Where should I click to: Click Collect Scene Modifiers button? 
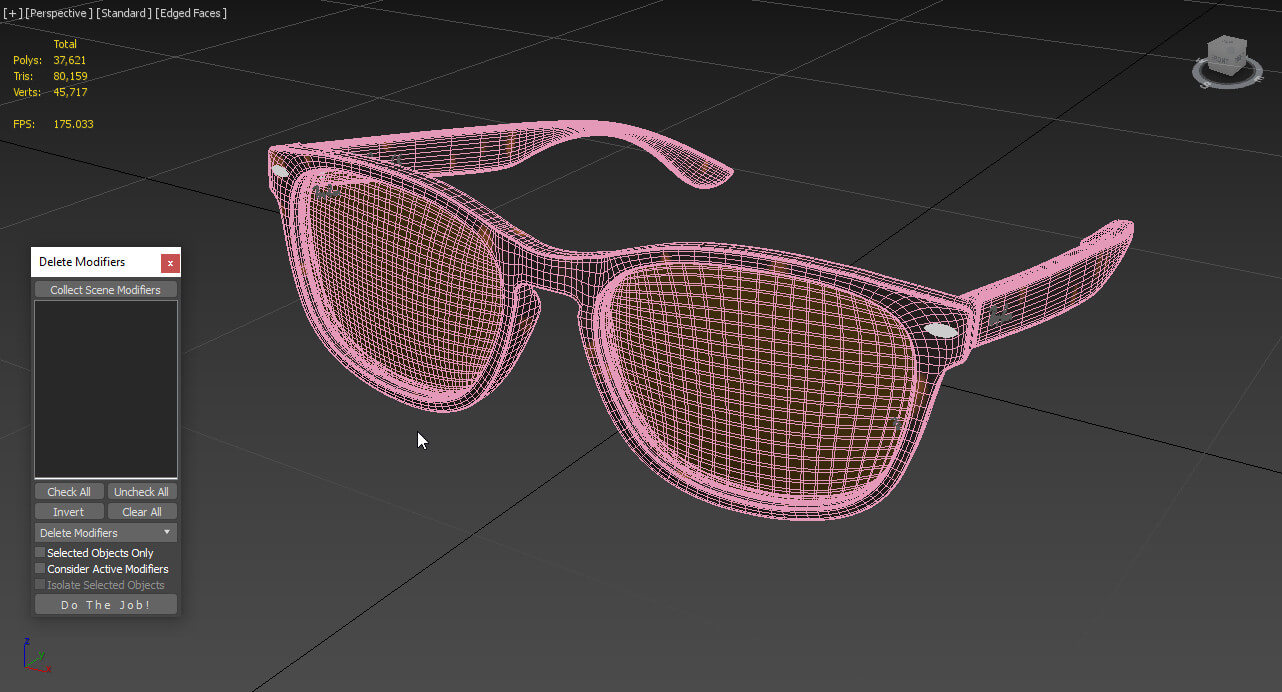(x=106, y=289)
